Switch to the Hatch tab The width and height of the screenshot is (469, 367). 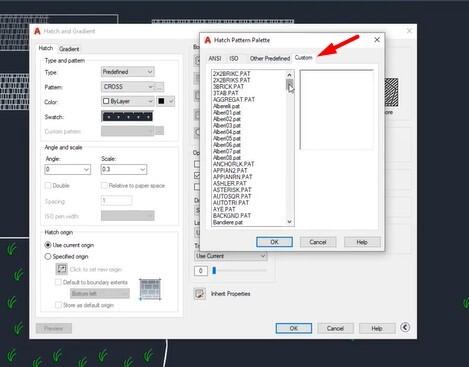pos(46,48)
